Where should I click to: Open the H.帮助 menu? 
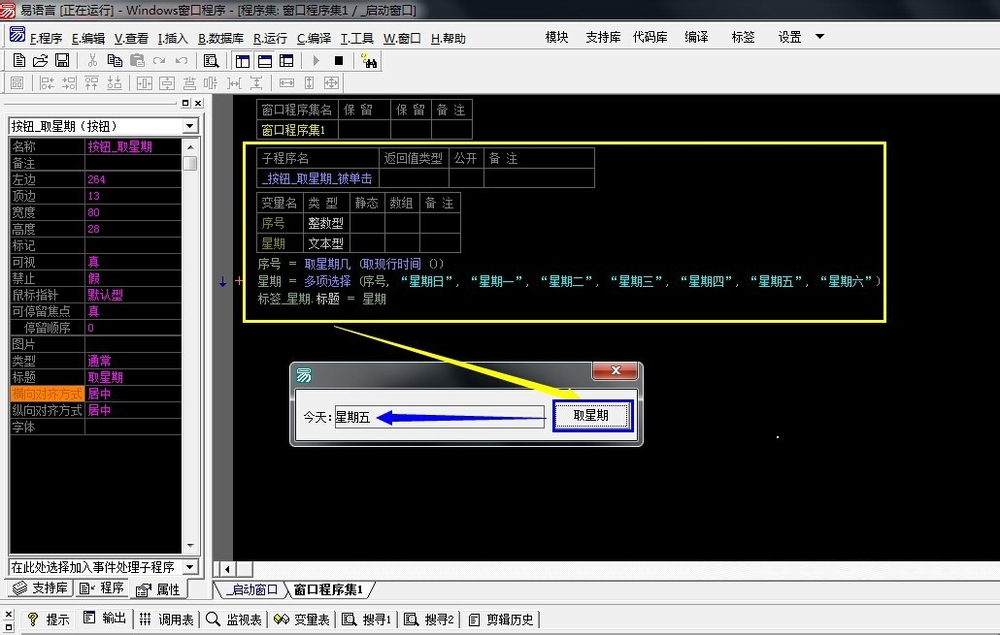pyautogui.click(x=448, y=38)
